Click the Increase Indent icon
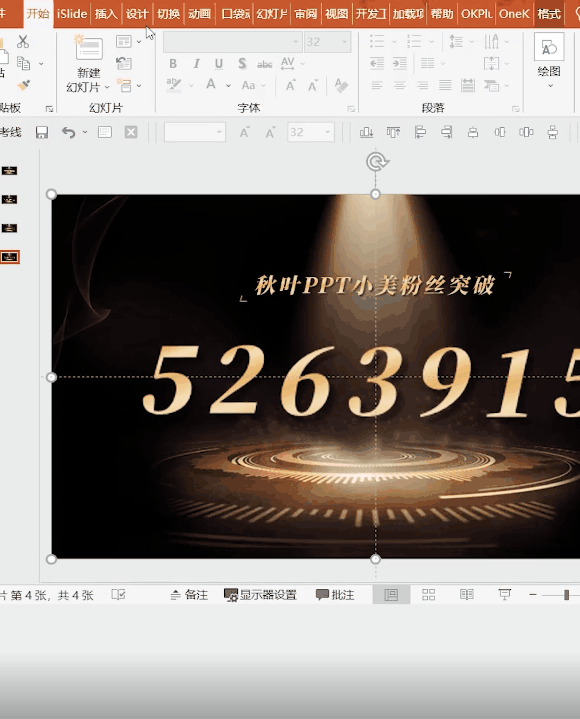580x719 pixels. coord(400,63)
